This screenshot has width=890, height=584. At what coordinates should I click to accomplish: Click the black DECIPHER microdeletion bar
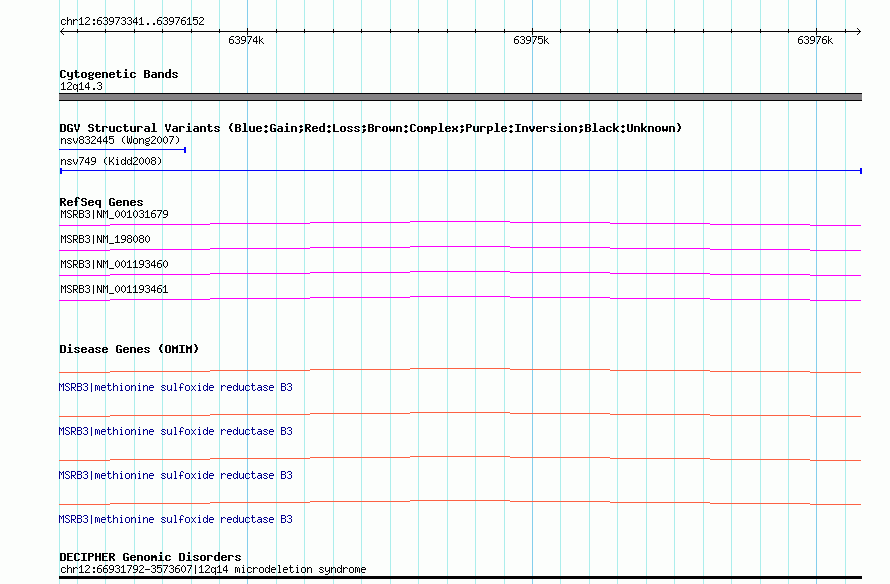[x=460, y=578]
